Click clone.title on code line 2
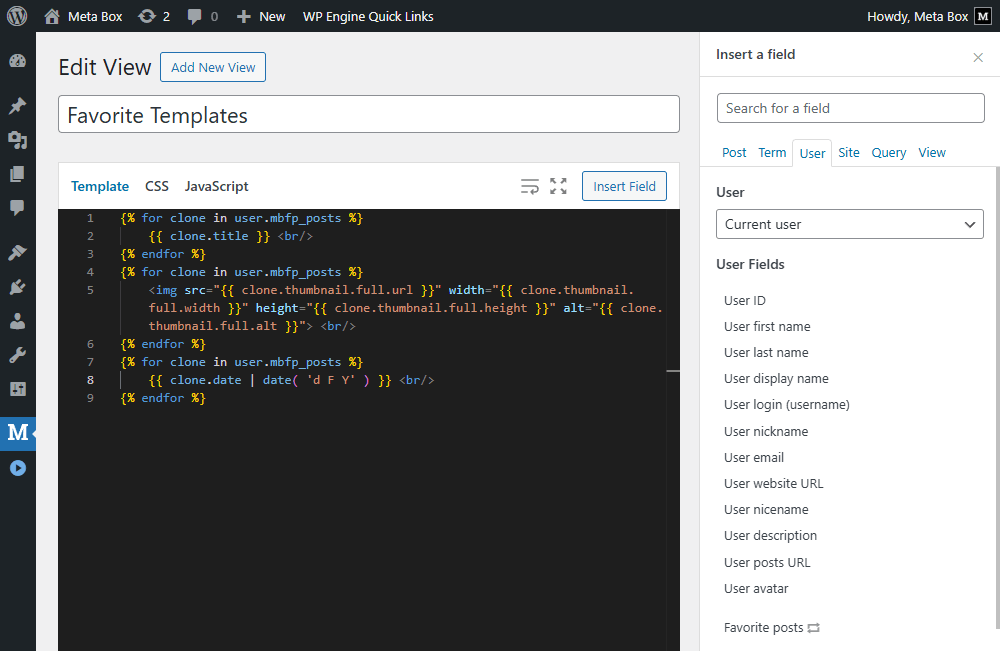Screen dimensions: 1000x651 click(x=209, y=236)
